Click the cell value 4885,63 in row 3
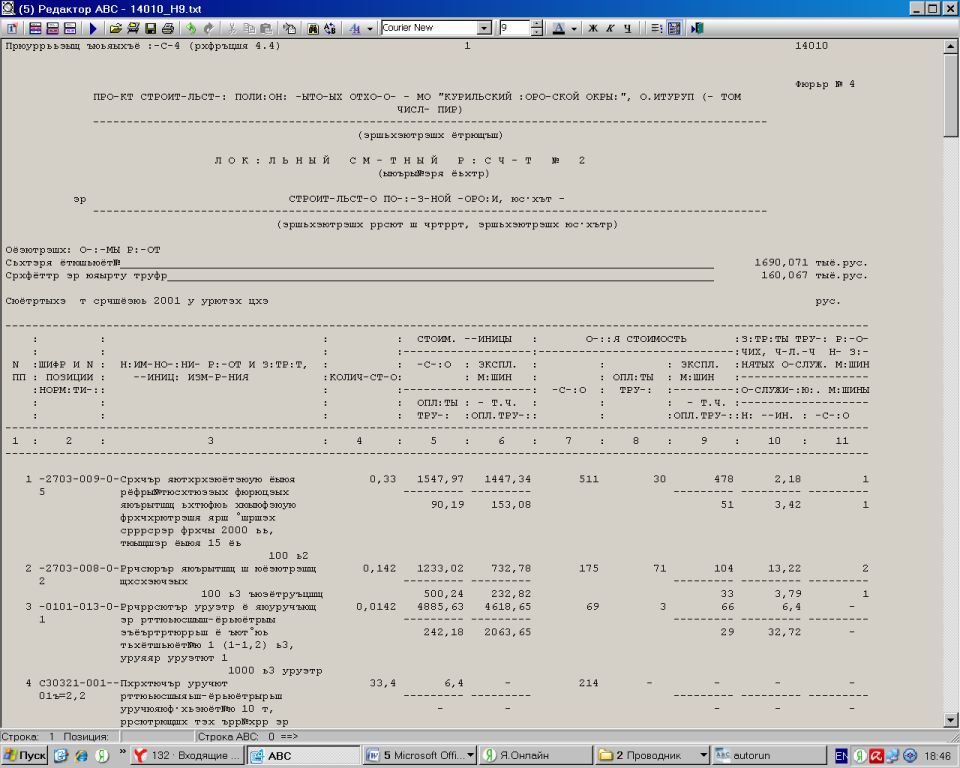 (440, 606)
